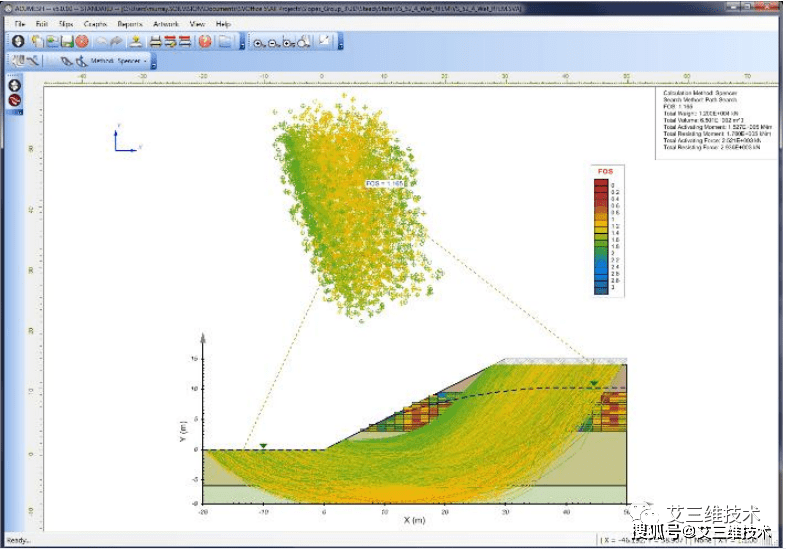
Task: Click the Undo arrow in toolbar
Action: [100, 42]
